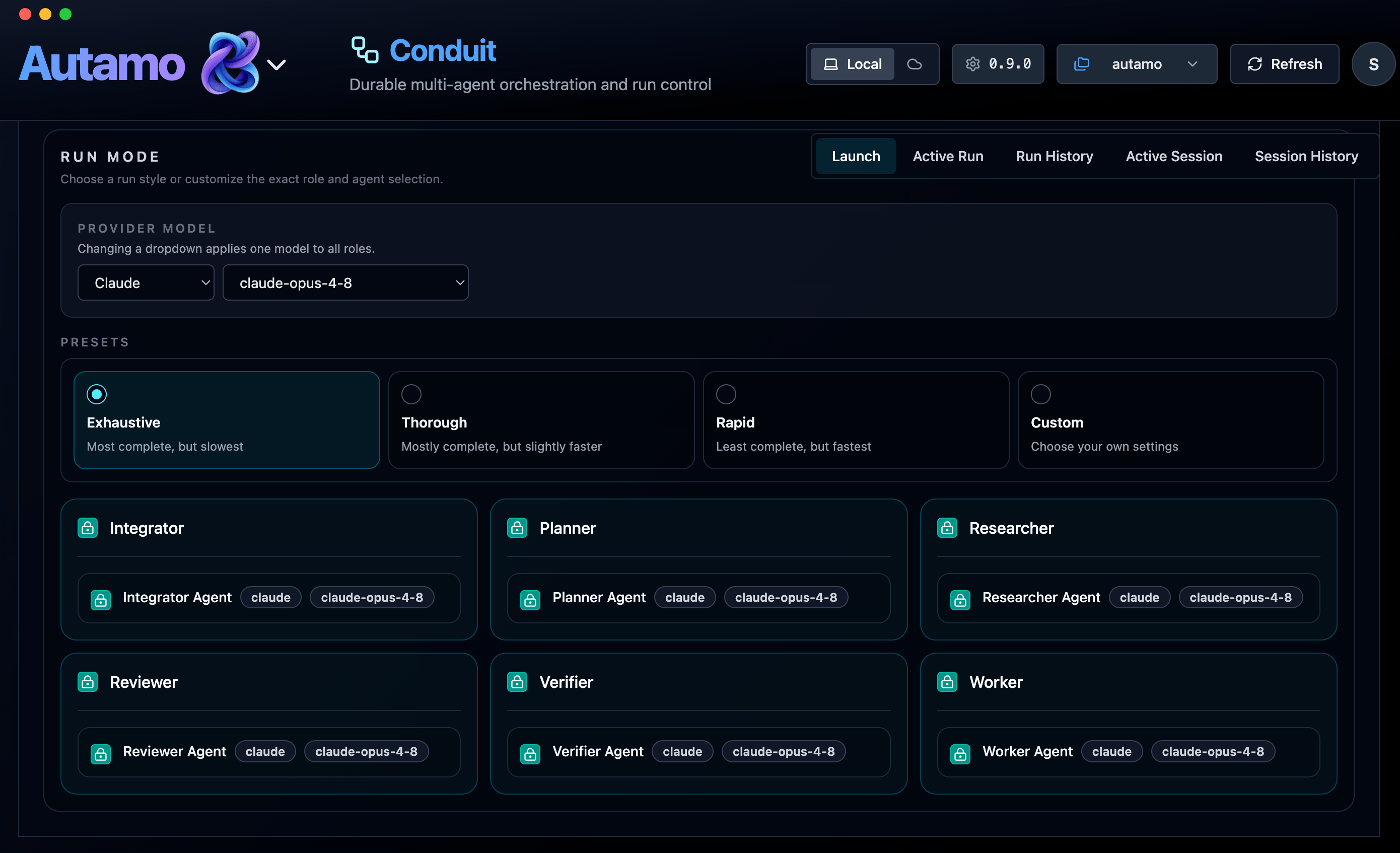Click the lock icon beside Verifier heading
This screenshot has width=1400, height=853.
tap(517, 682)
